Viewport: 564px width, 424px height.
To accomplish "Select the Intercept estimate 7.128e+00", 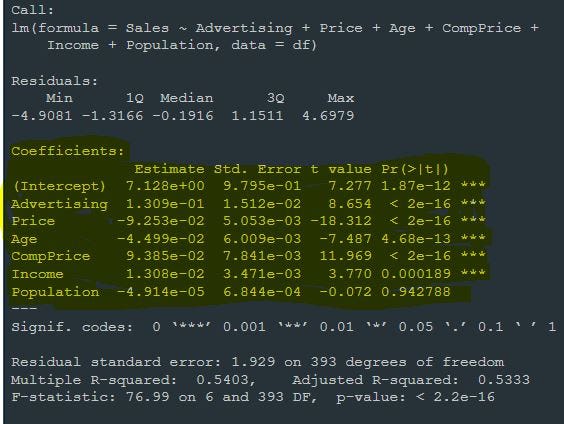I will 165,186.
